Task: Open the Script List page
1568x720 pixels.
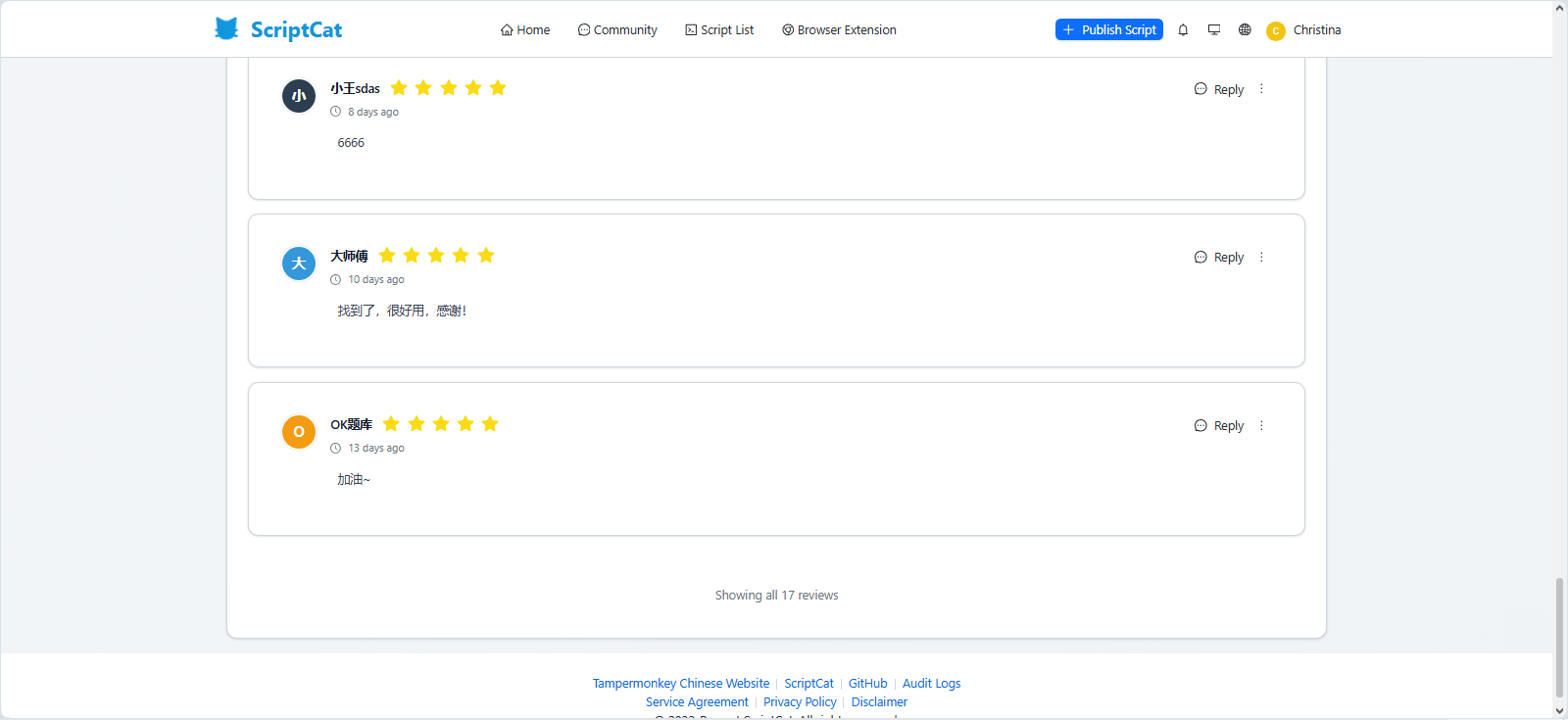Action: (x=719, y=30)
